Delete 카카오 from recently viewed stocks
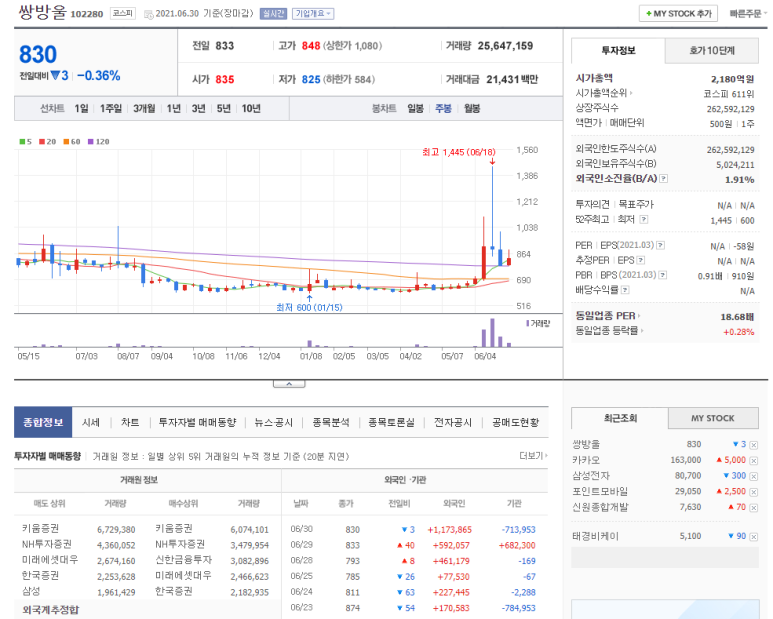The image size is (773, 619). [754, 460]
